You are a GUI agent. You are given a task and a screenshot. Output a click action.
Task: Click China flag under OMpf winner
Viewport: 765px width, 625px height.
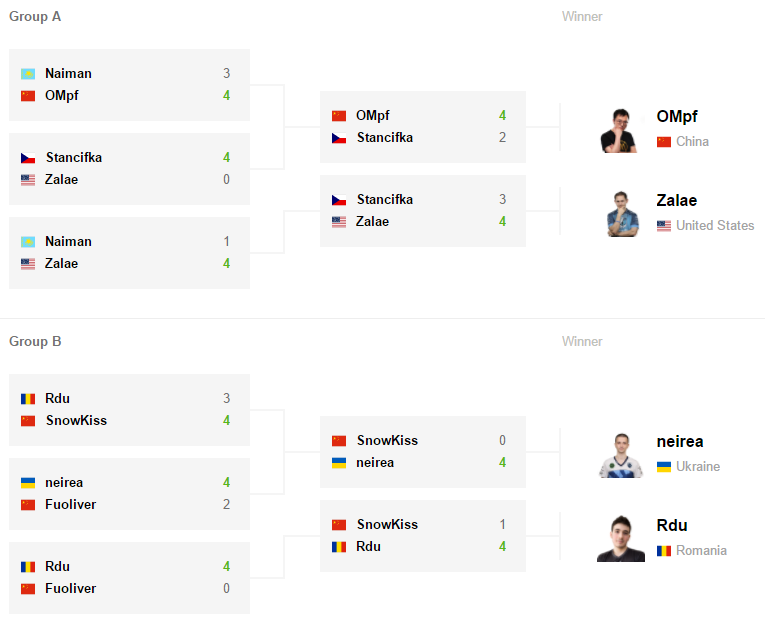(664, 142)
